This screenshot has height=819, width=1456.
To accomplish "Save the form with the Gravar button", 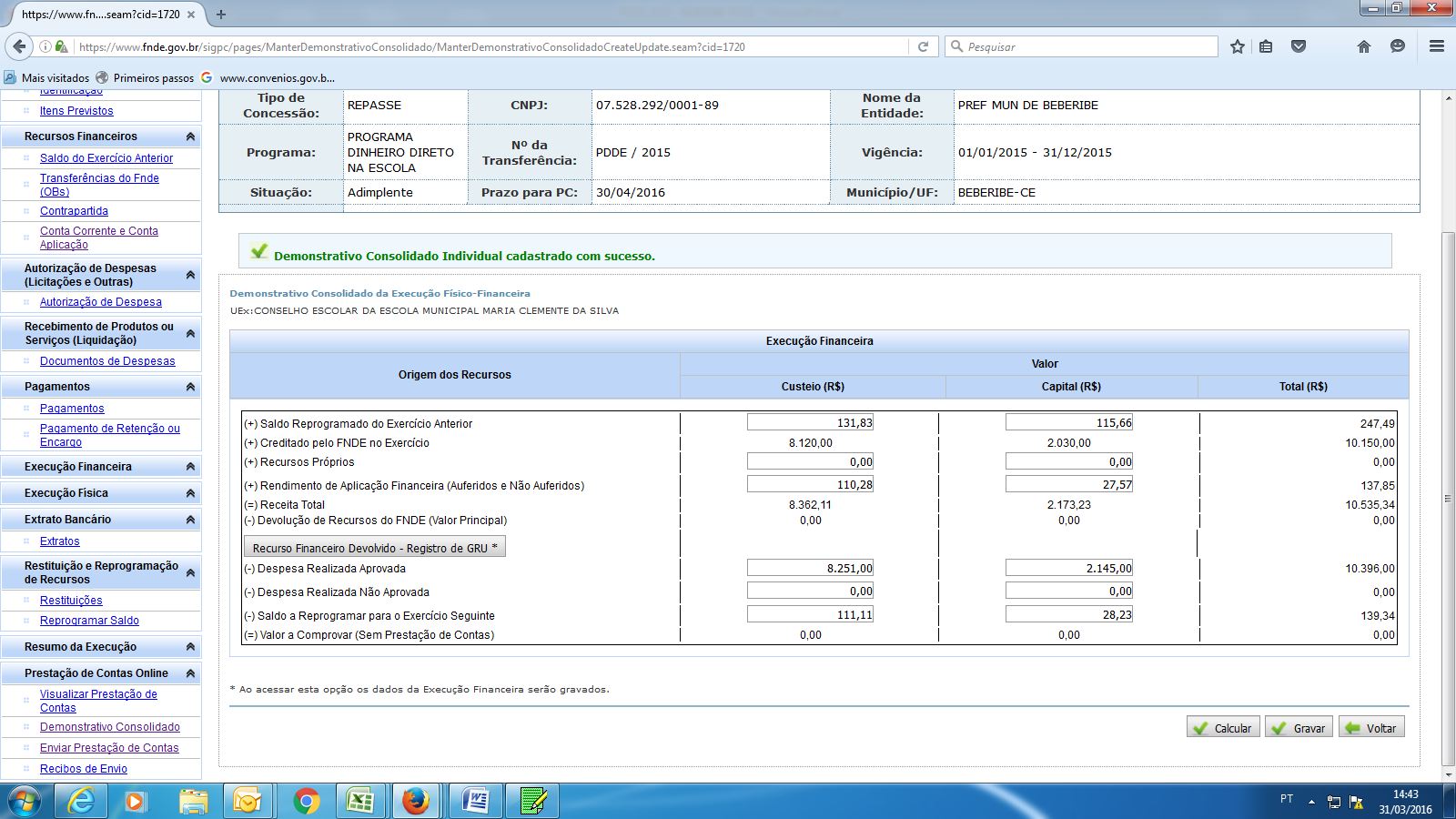I will pos(1299,728).
